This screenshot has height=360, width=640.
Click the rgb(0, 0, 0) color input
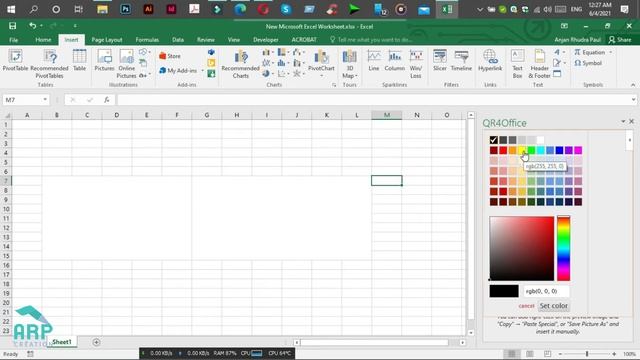546,291
